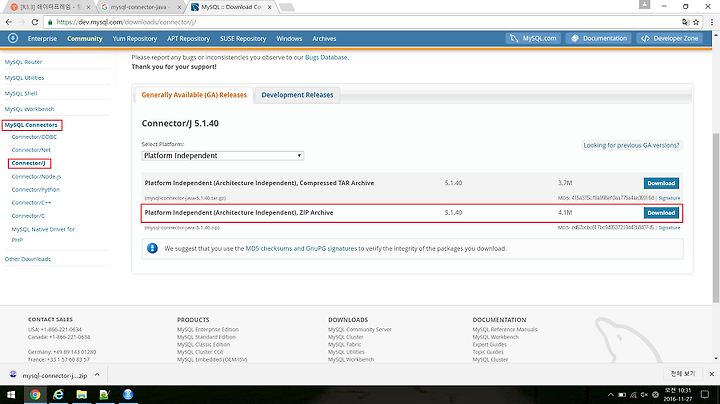Open the notification center icon
720x404 pixels.
click(704, 394)
